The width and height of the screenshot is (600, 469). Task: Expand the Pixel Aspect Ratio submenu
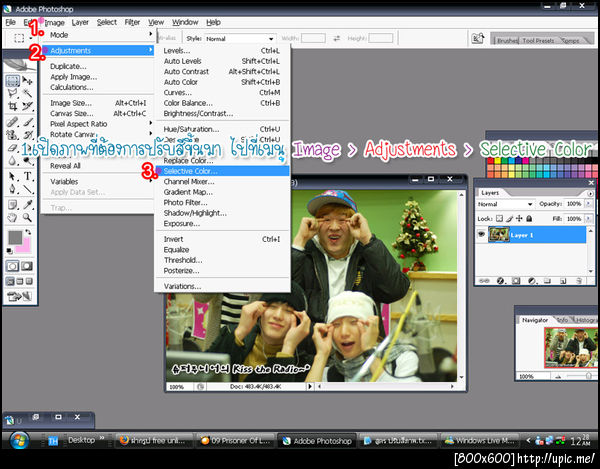pos(100,124)
